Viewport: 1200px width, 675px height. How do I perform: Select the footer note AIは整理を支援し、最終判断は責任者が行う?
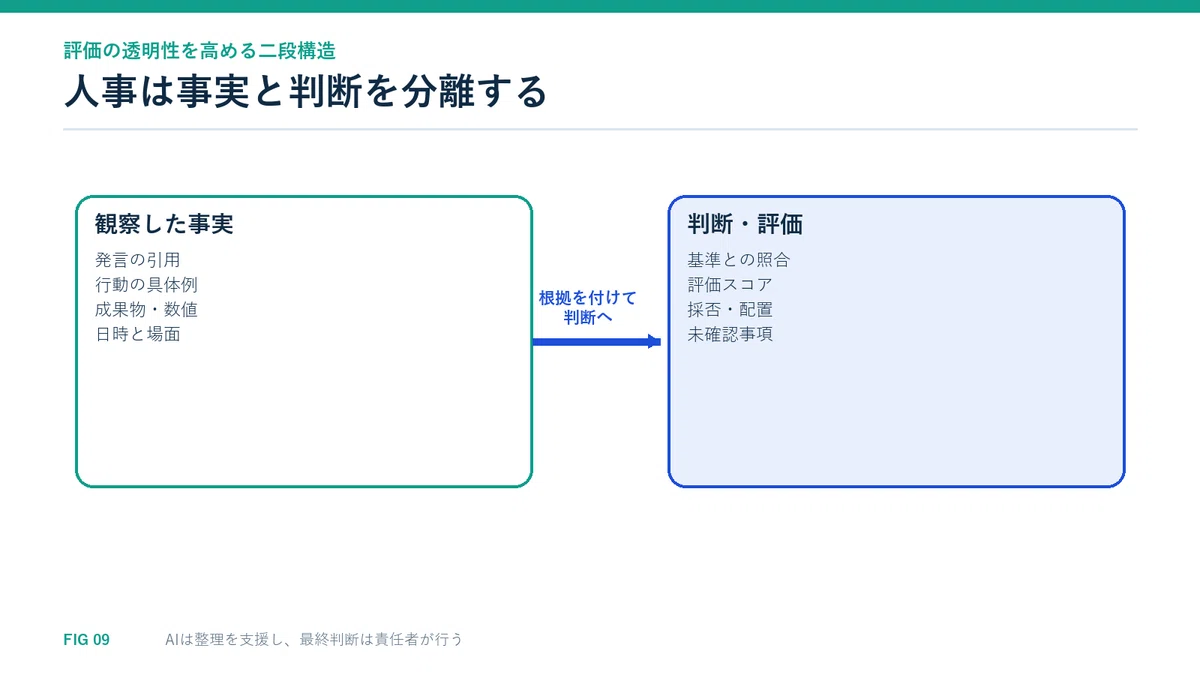[x=314, y=640]
